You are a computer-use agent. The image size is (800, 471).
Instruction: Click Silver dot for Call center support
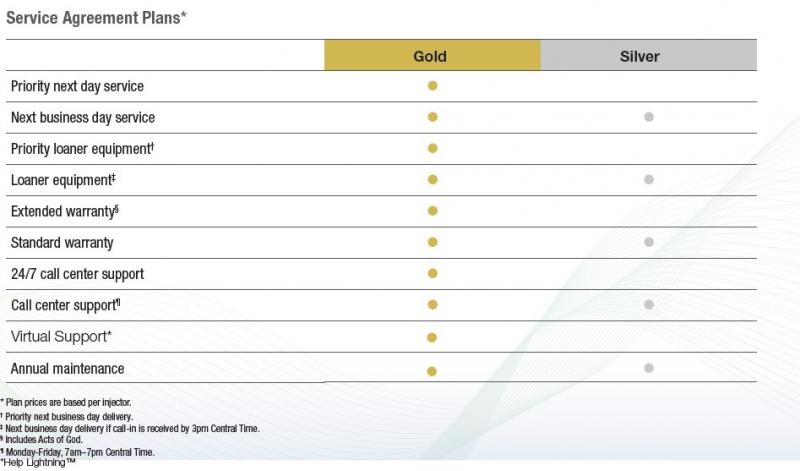(x=648, y=304)
